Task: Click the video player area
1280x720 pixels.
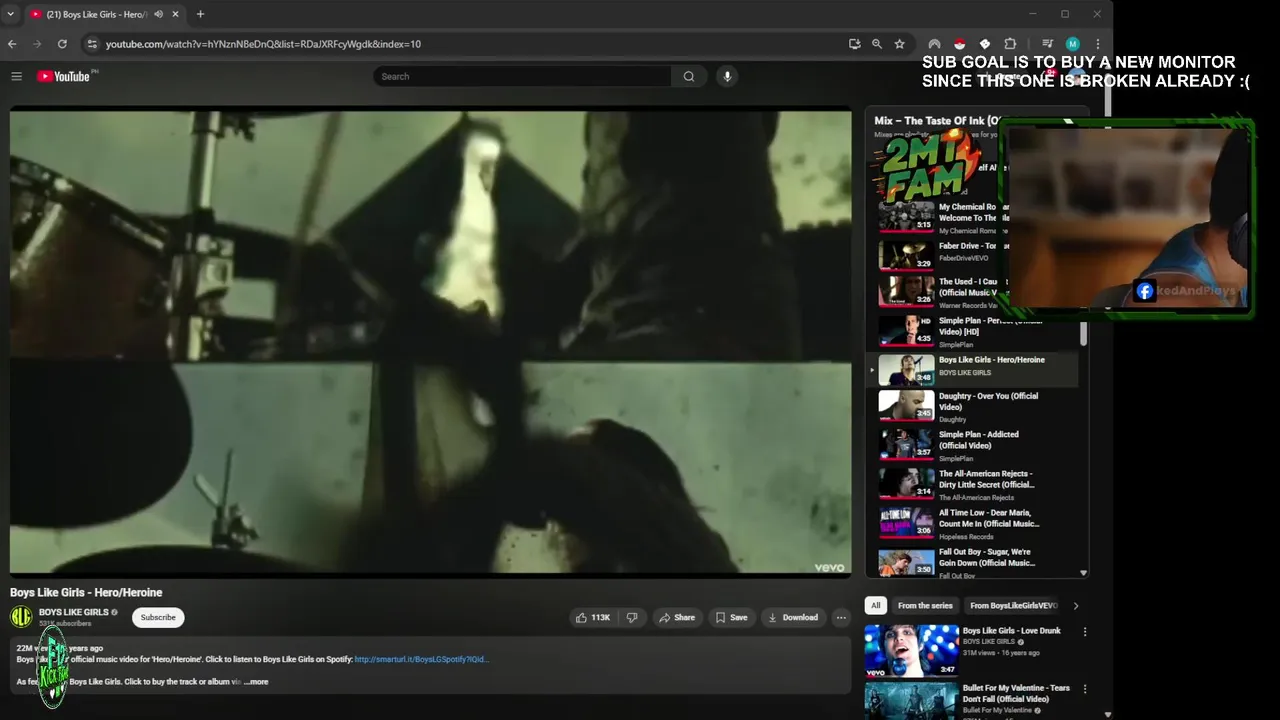Action: 430,341
